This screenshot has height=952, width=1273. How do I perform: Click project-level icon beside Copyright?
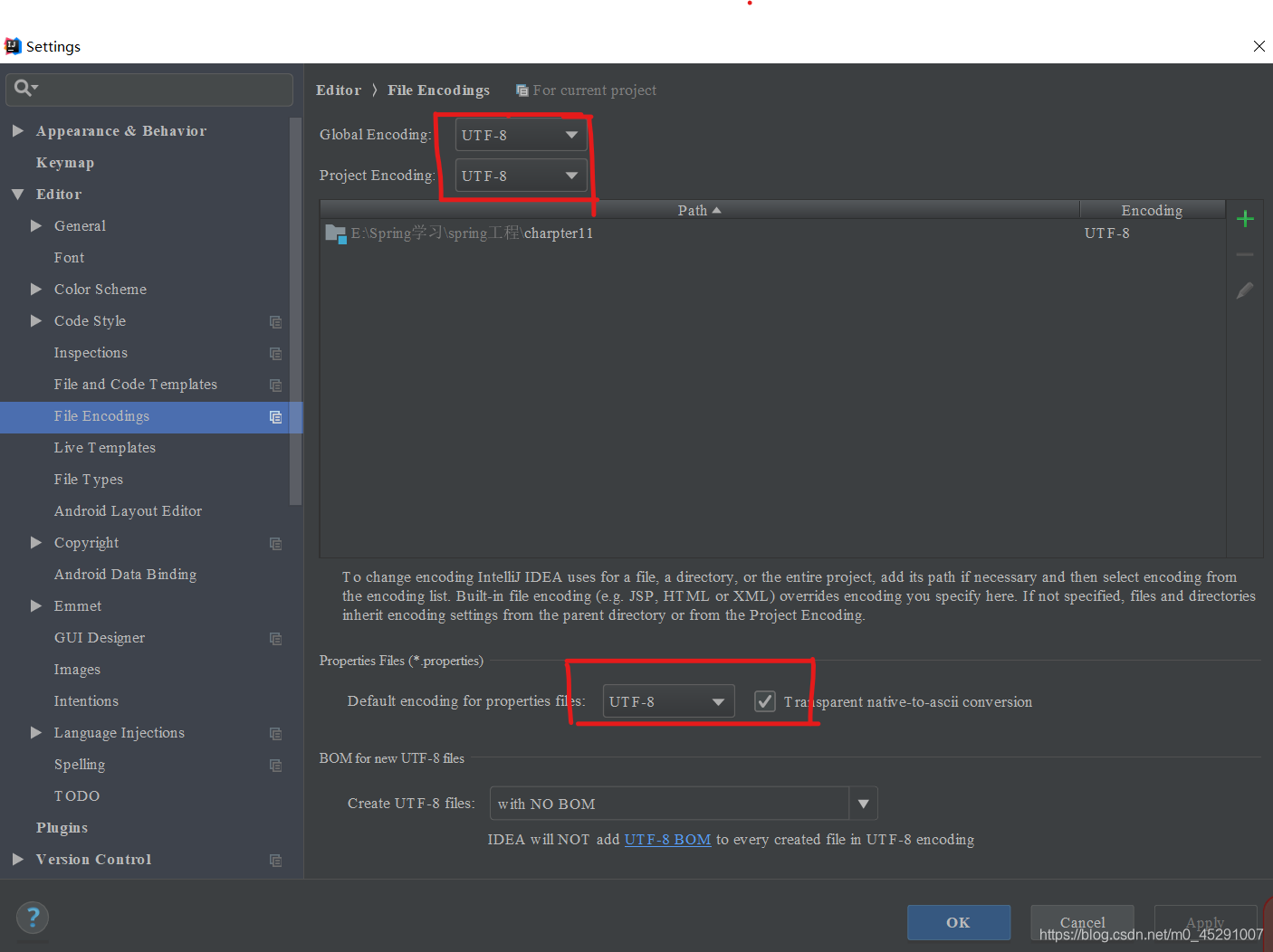(x=275, y=544)
